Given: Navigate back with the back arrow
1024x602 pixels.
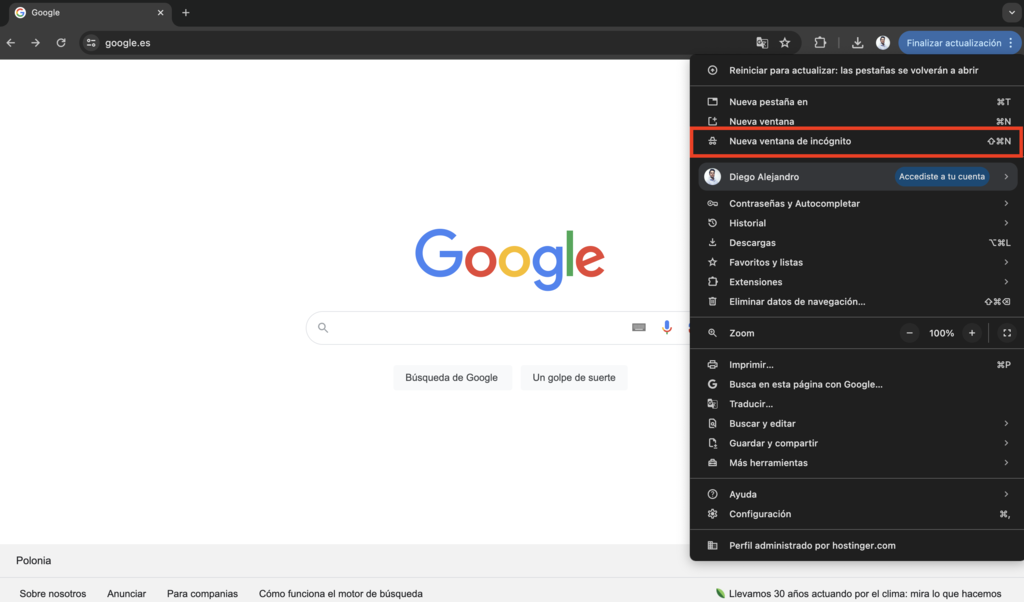Looking at the screenshot, I should [10, 42].
